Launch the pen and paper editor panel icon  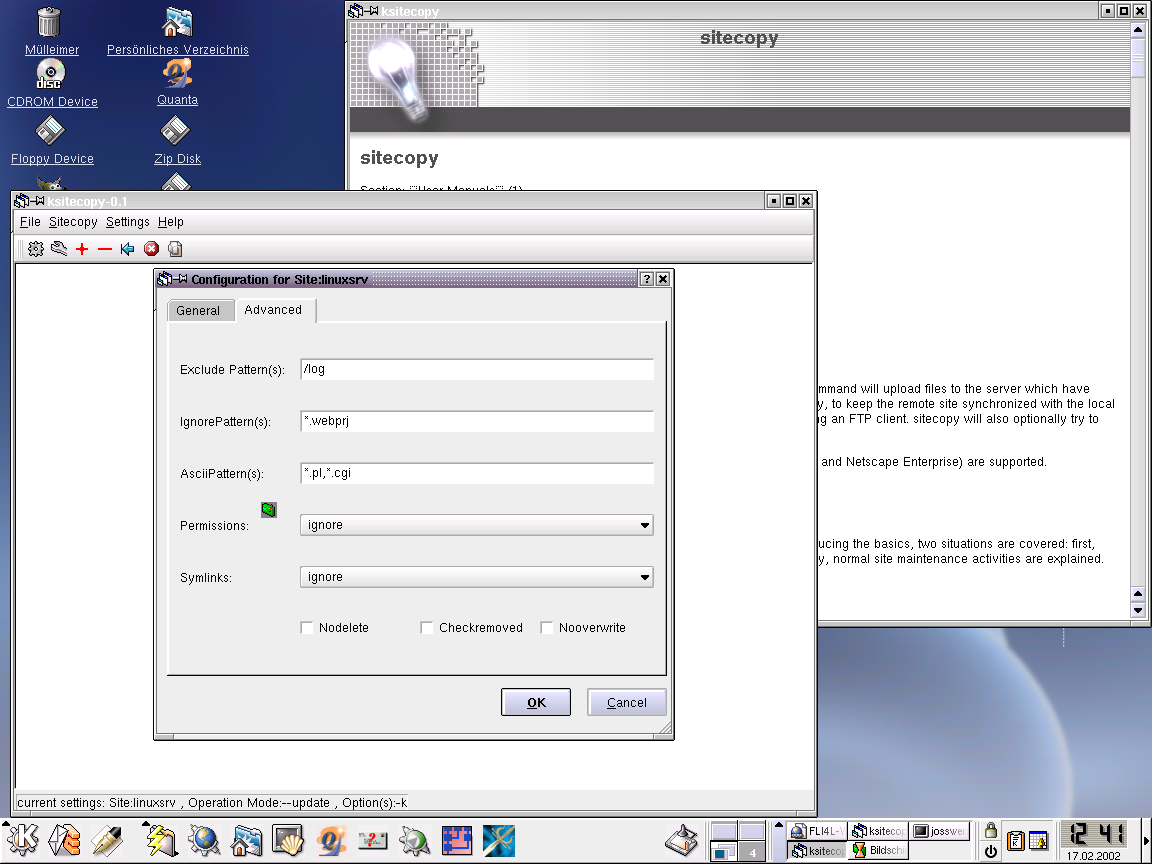(x=107, y=840)
